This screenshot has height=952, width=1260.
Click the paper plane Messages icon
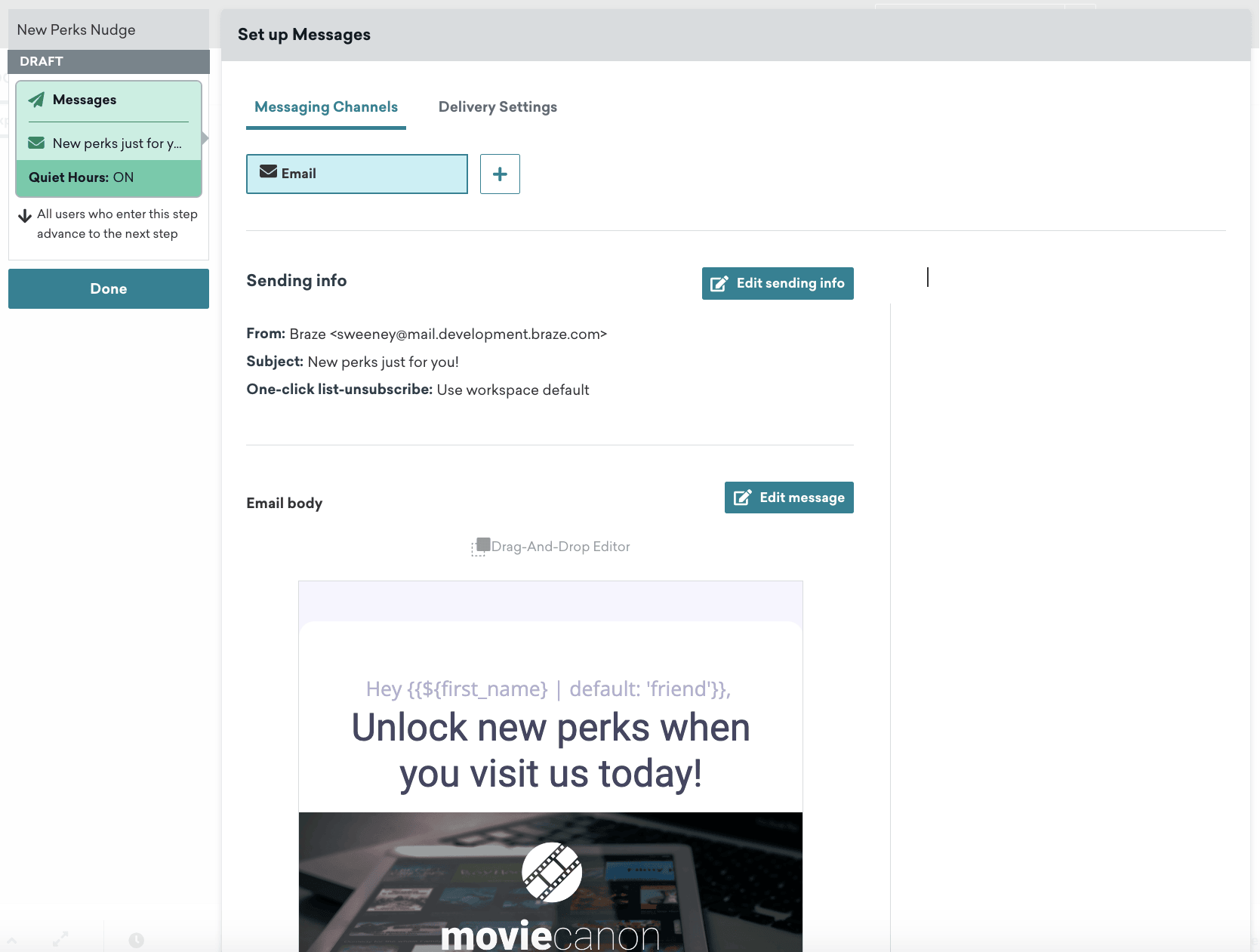click(36, 100)
